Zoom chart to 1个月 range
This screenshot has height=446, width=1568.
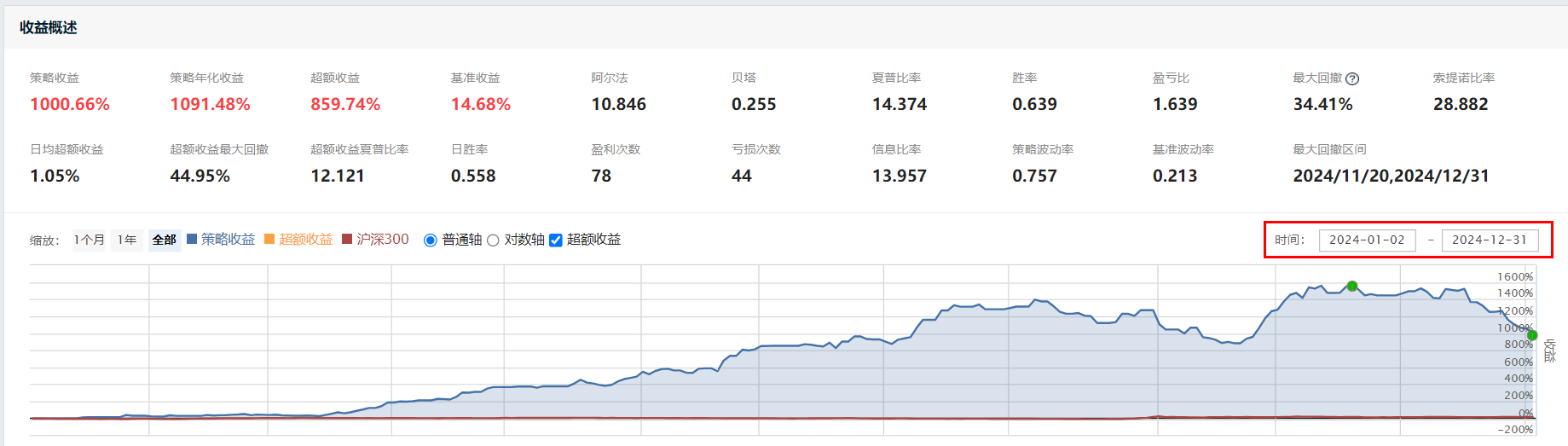point(89,240)
